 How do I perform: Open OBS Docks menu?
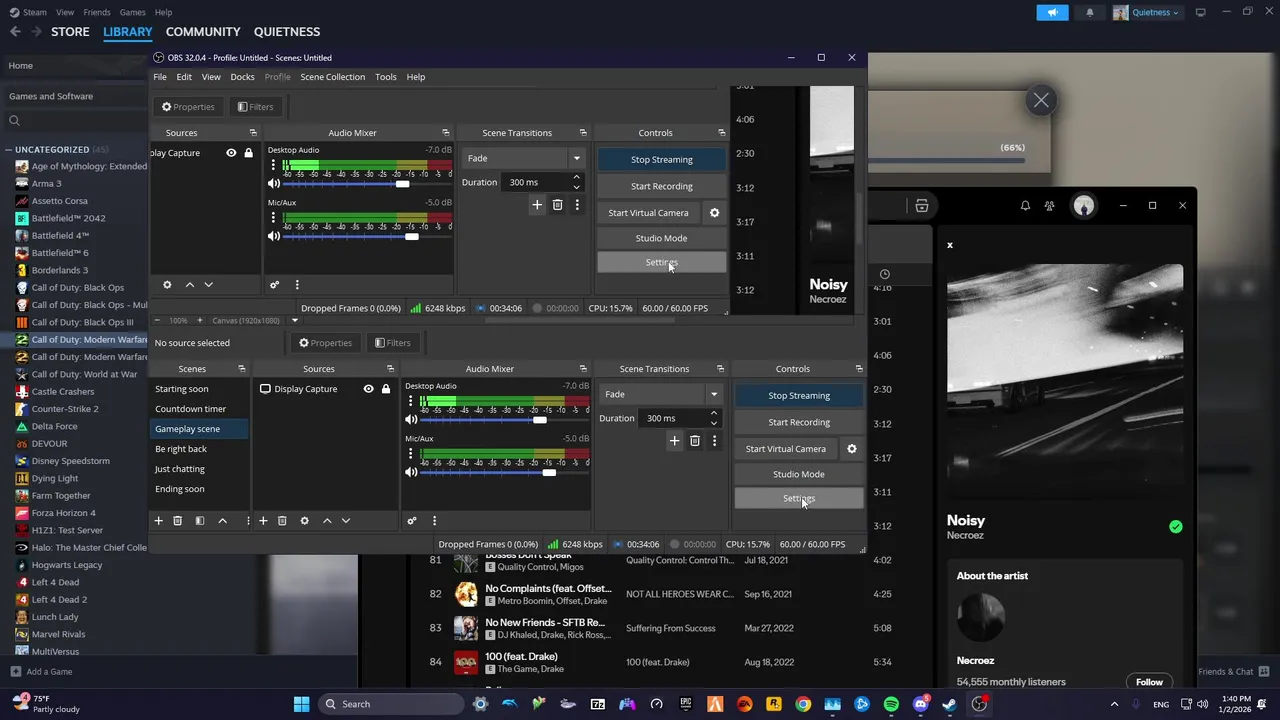242,77
